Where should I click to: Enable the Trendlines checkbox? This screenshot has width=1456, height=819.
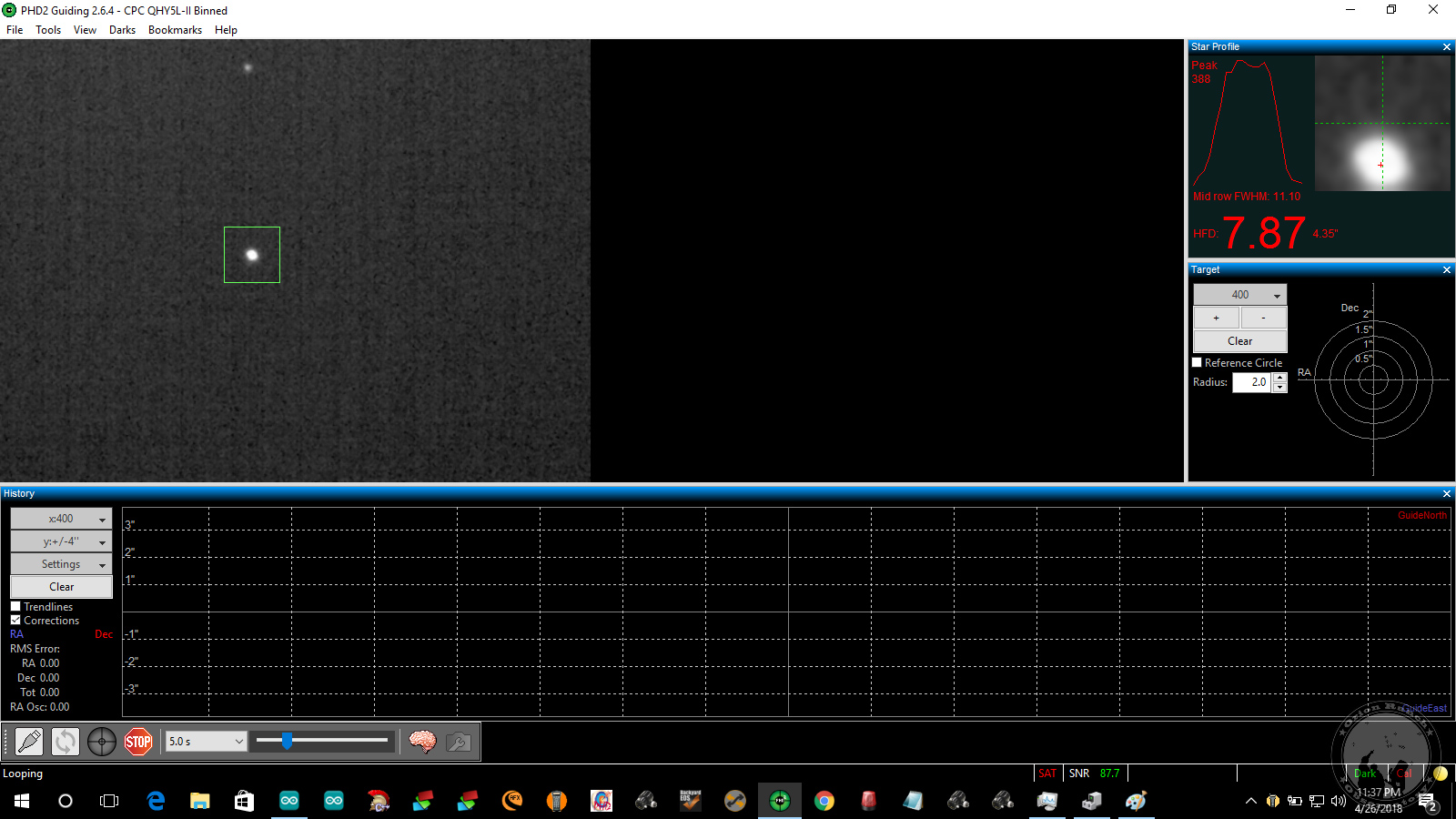15,606
